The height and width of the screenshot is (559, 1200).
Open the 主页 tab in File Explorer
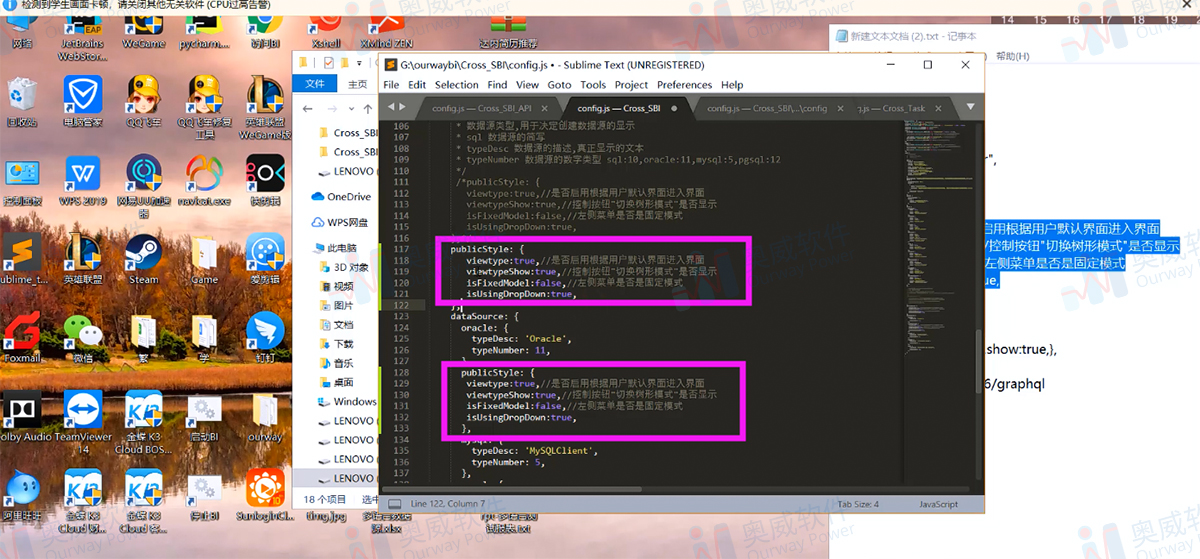point(357,85)
